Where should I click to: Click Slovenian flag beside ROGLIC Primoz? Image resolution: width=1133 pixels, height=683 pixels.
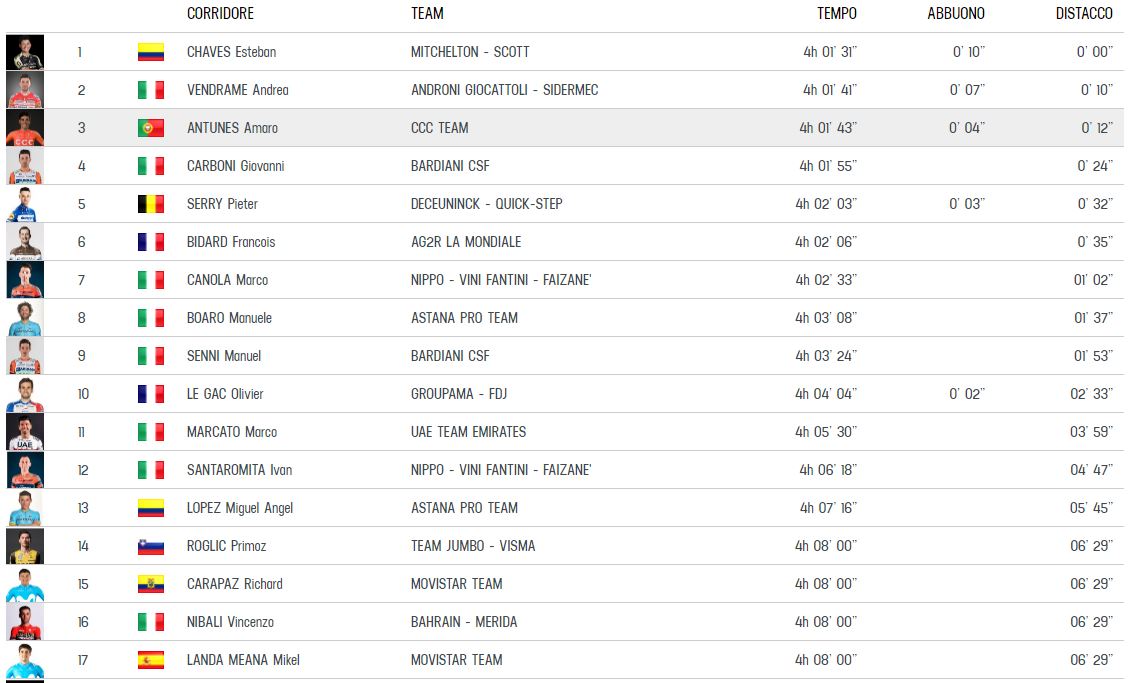pos(151,546)
